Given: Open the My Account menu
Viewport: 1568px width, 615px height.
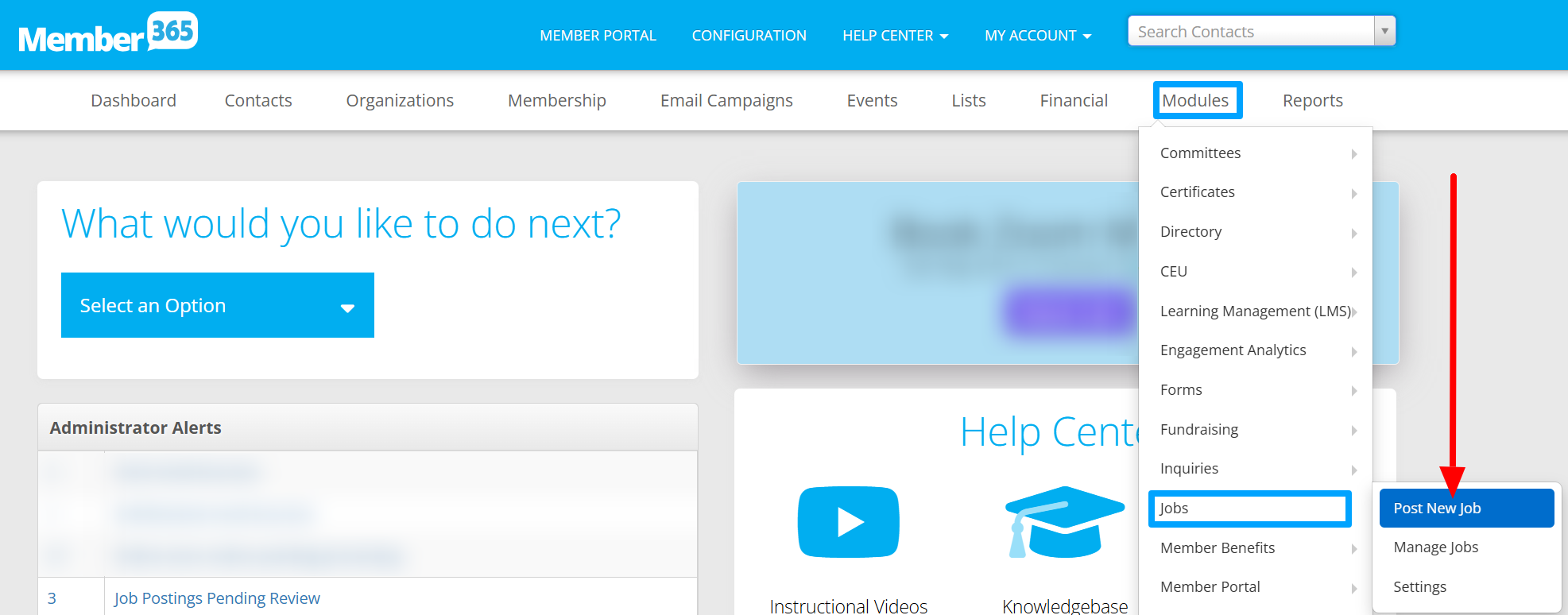Looking at the screenshot, I should [1038, 36].
